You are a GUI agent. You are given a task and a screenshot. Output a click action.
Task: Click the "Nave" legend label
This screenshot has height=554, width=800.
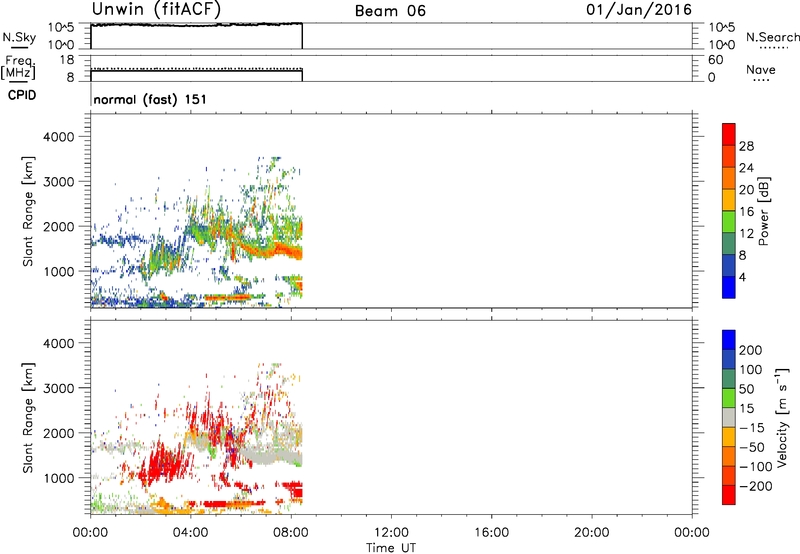[x=761, y=70]
